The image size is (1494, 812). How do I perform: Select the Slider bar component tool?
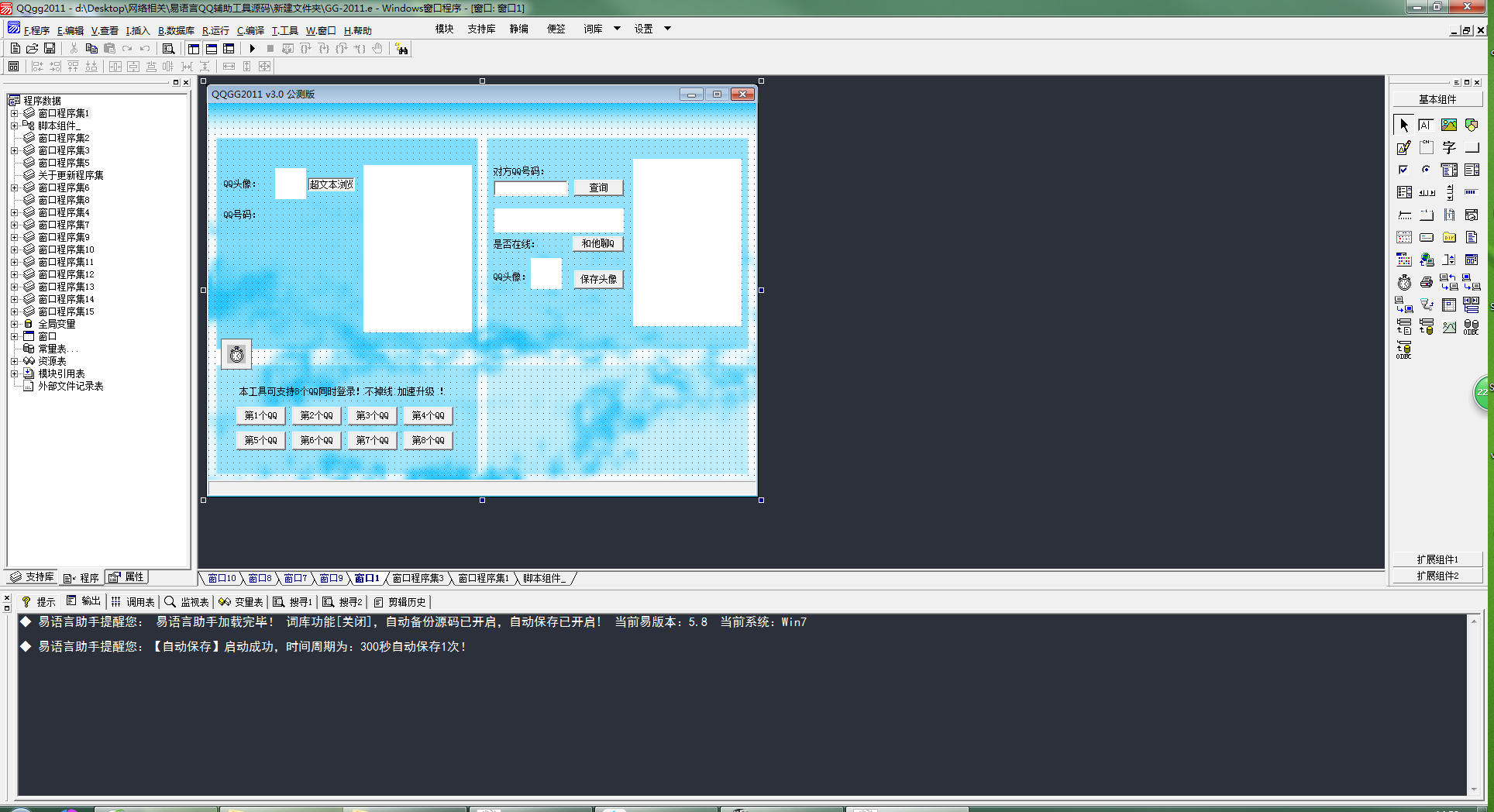pyautogui.click(x=1403, y=215)
